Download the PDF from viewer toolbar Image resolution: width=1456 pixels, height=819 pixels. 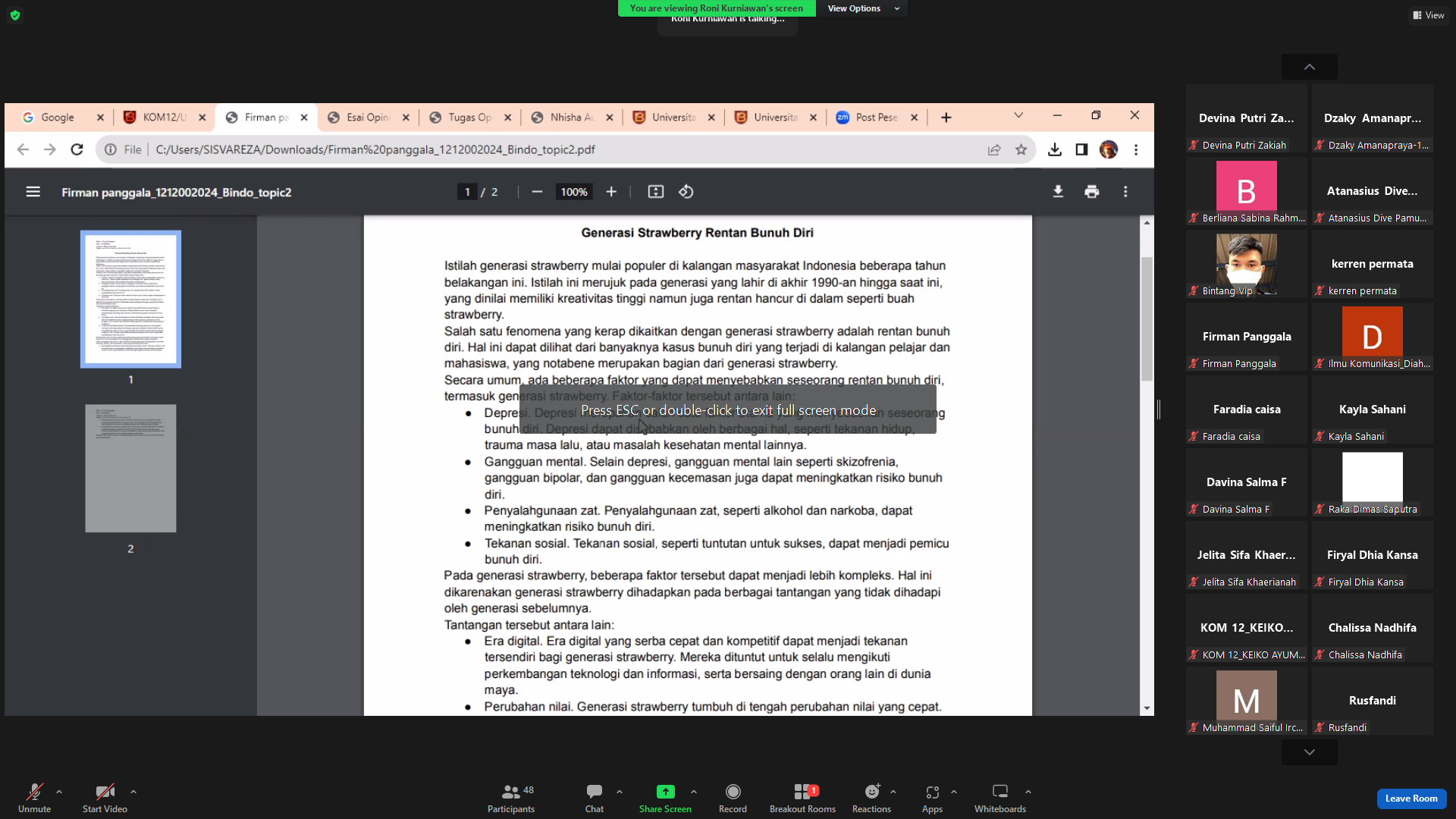tap(1058, 192)
